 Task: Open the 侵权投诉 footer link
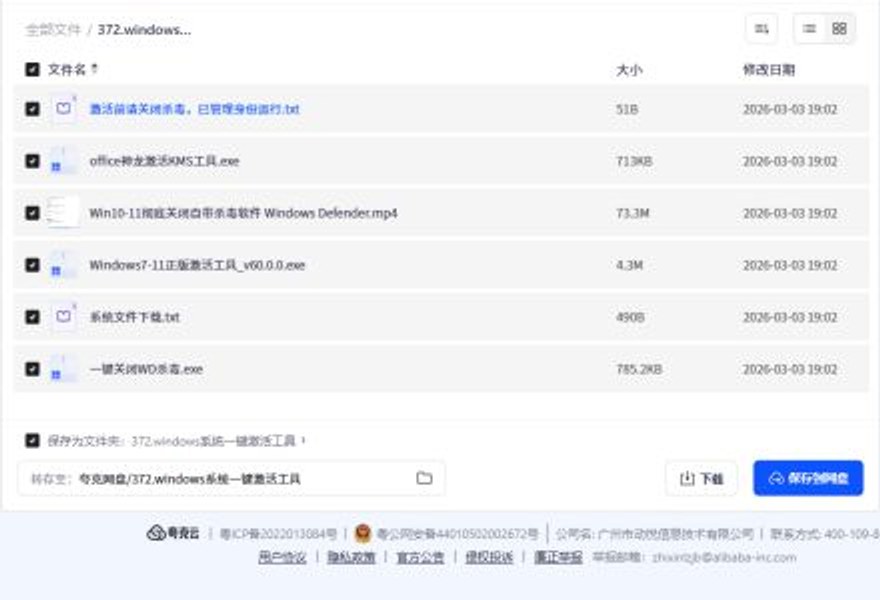pos(489,557)
